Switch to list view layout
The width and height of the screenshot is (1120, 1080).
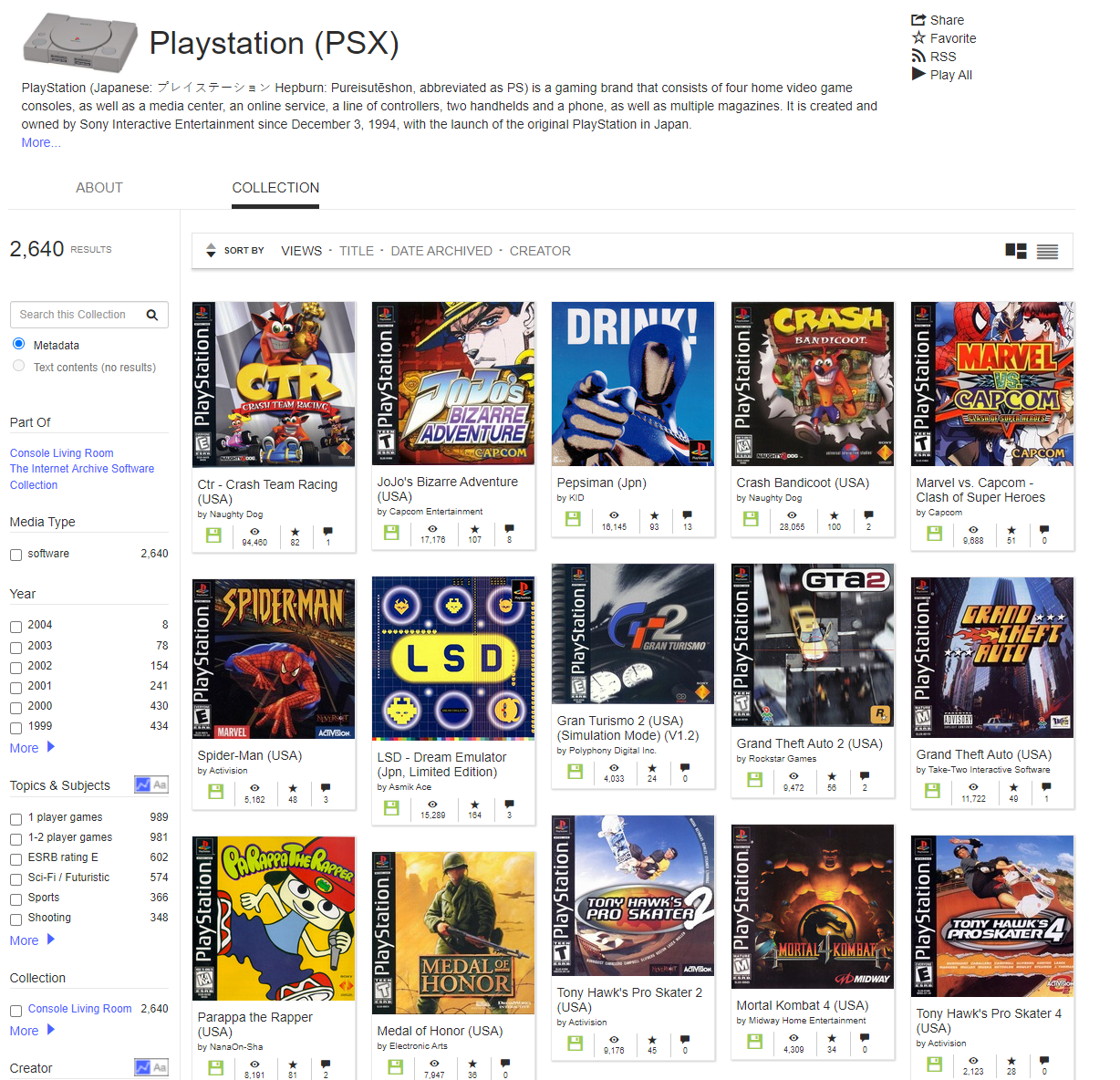1047,252
